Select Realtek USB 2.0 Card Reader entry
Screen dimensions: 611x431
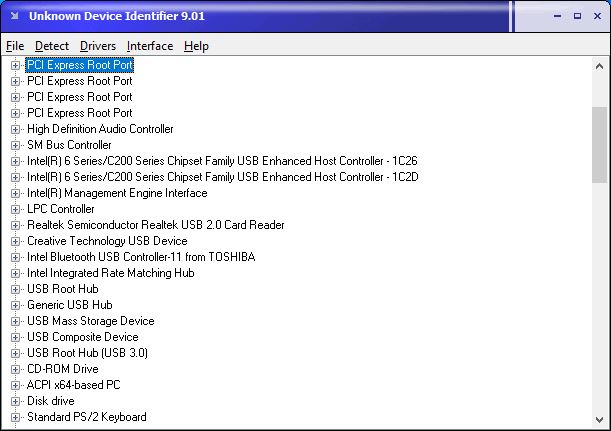tap(155, 225)
